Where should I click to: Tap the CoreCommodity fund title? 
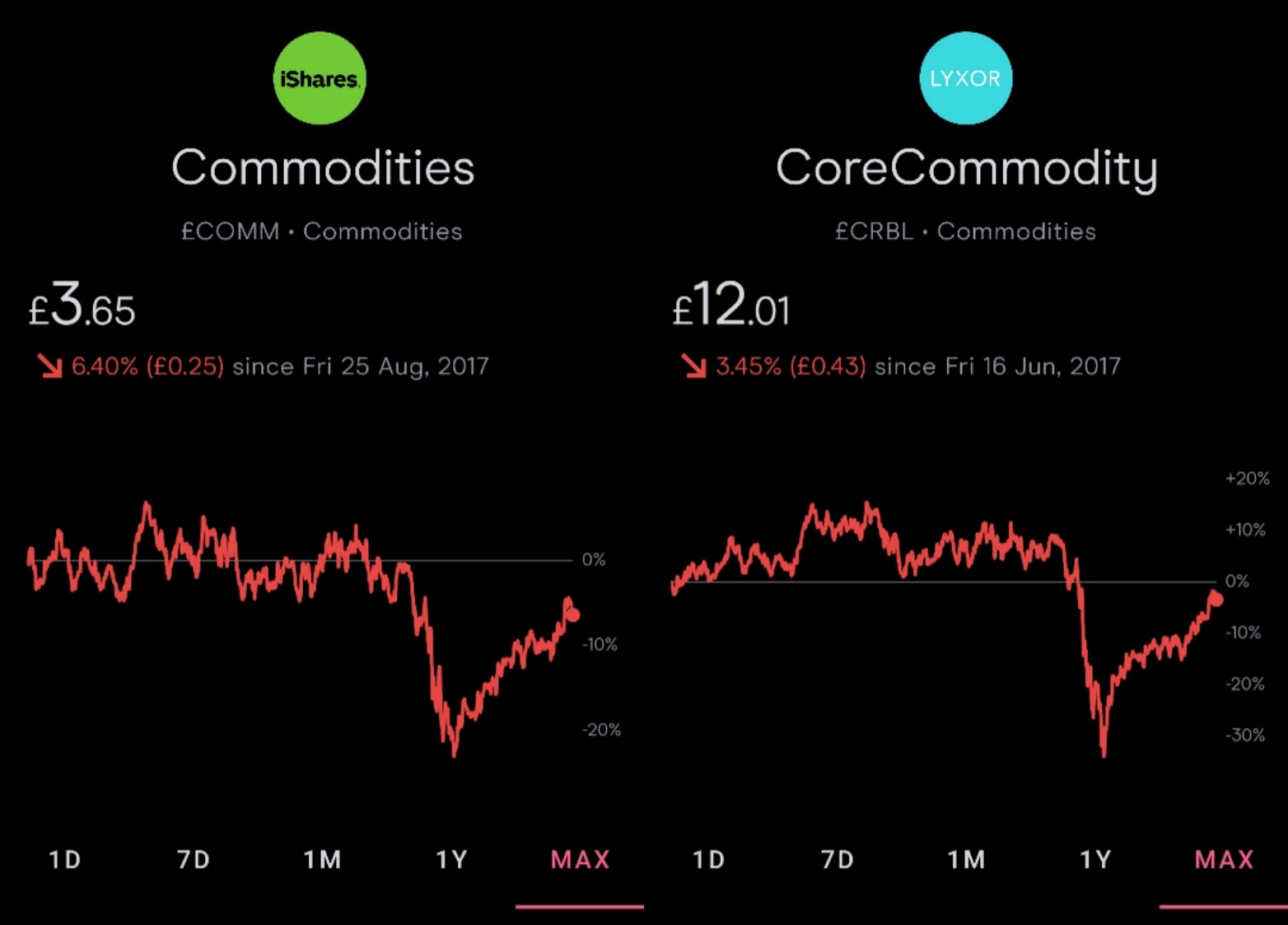click(967, 170)
